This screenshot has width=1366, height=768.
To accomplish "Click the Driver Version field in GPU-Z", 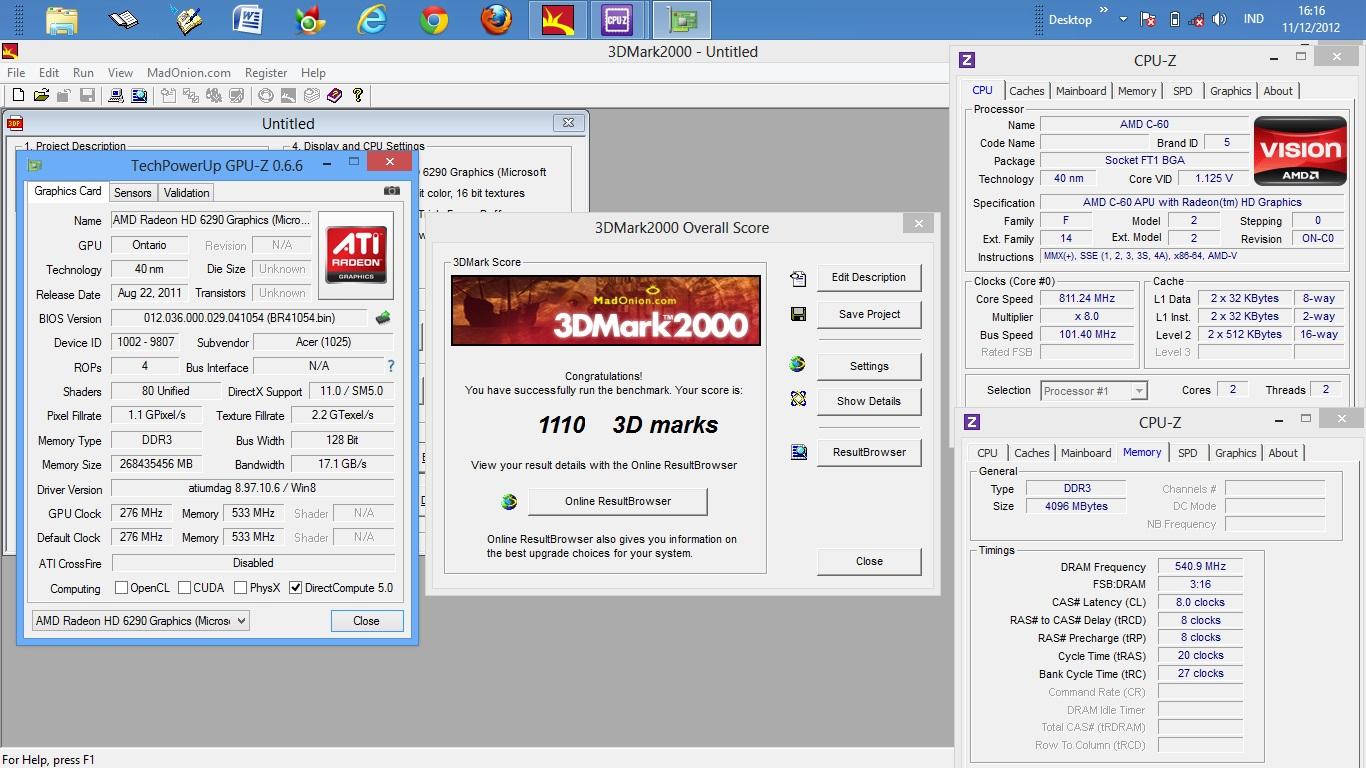I will 252,488.
